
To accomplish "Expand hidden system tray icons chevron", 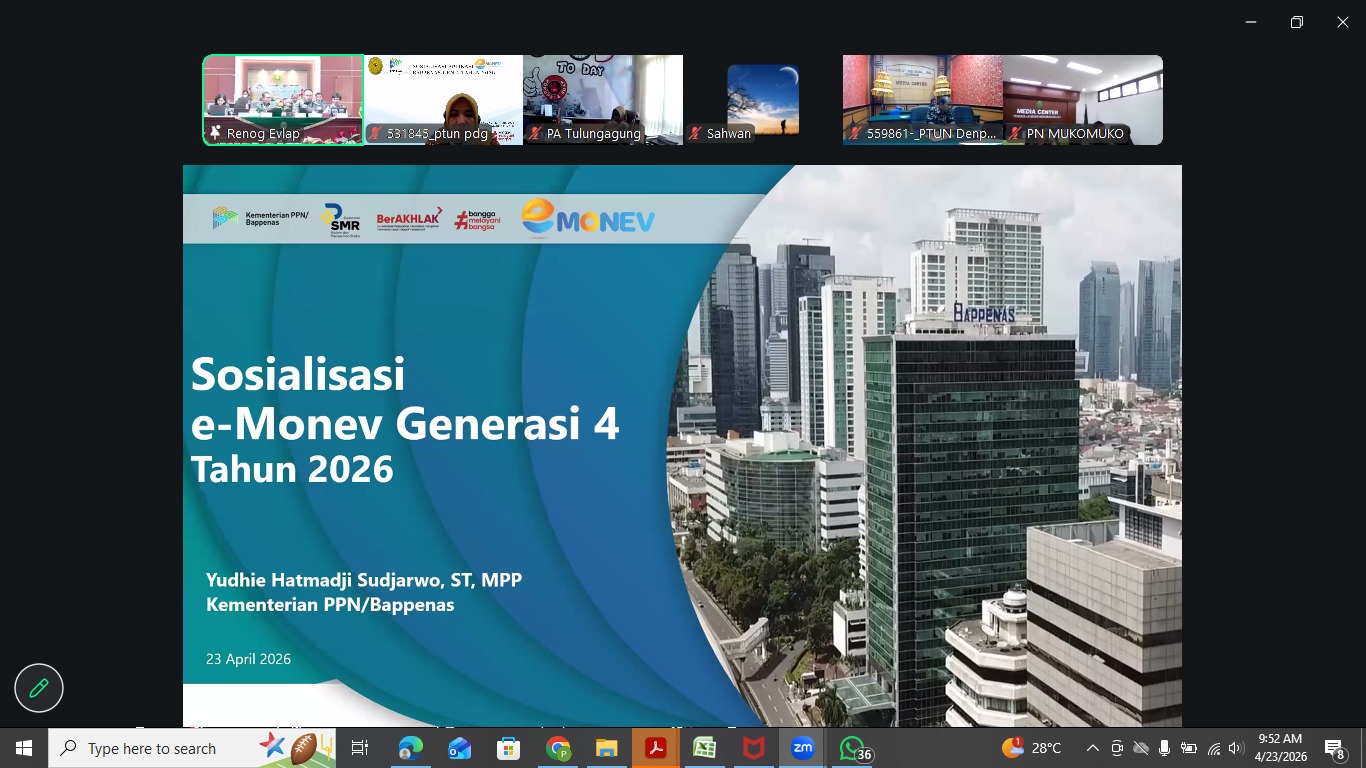I will (x=1092, y=747).
